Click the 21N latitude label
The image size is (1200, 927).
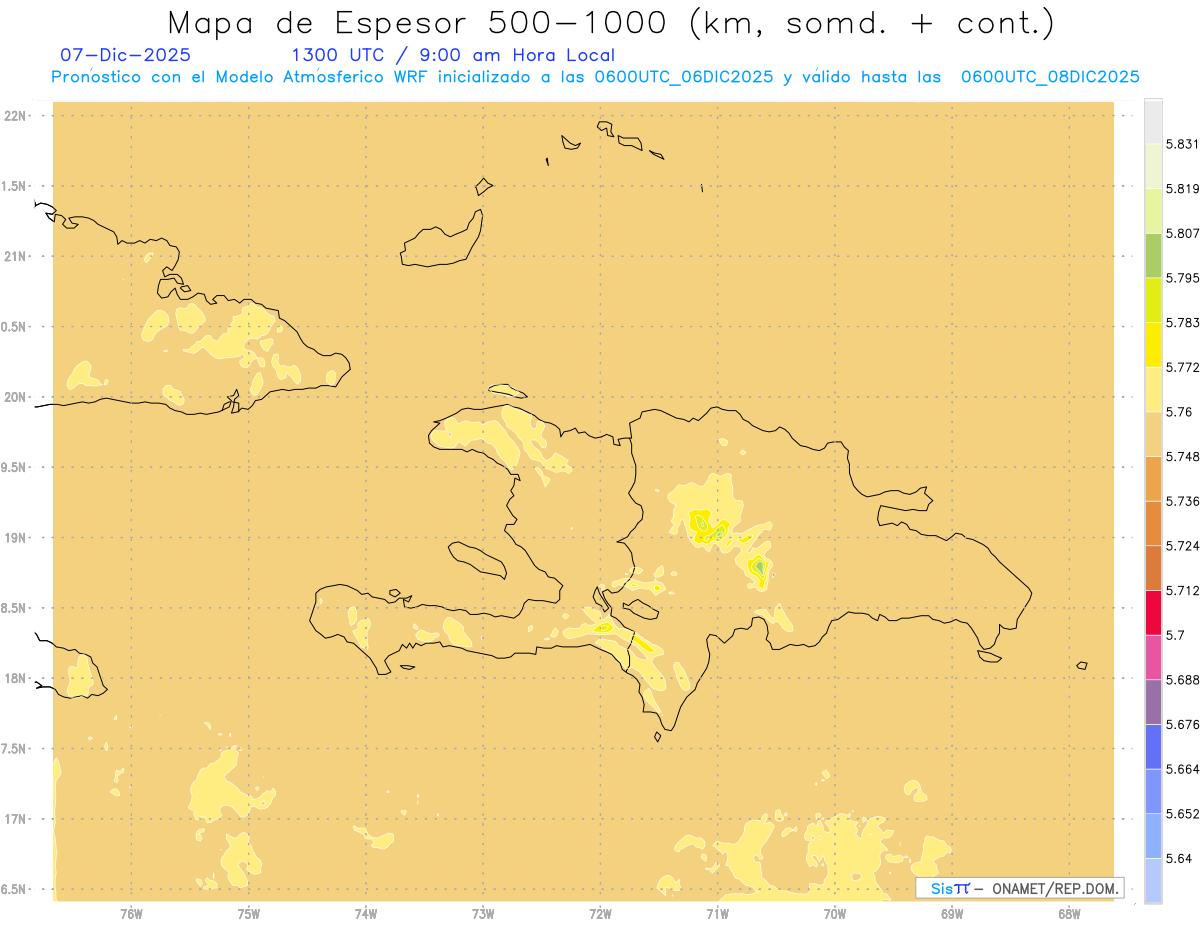tap(14, 257)
